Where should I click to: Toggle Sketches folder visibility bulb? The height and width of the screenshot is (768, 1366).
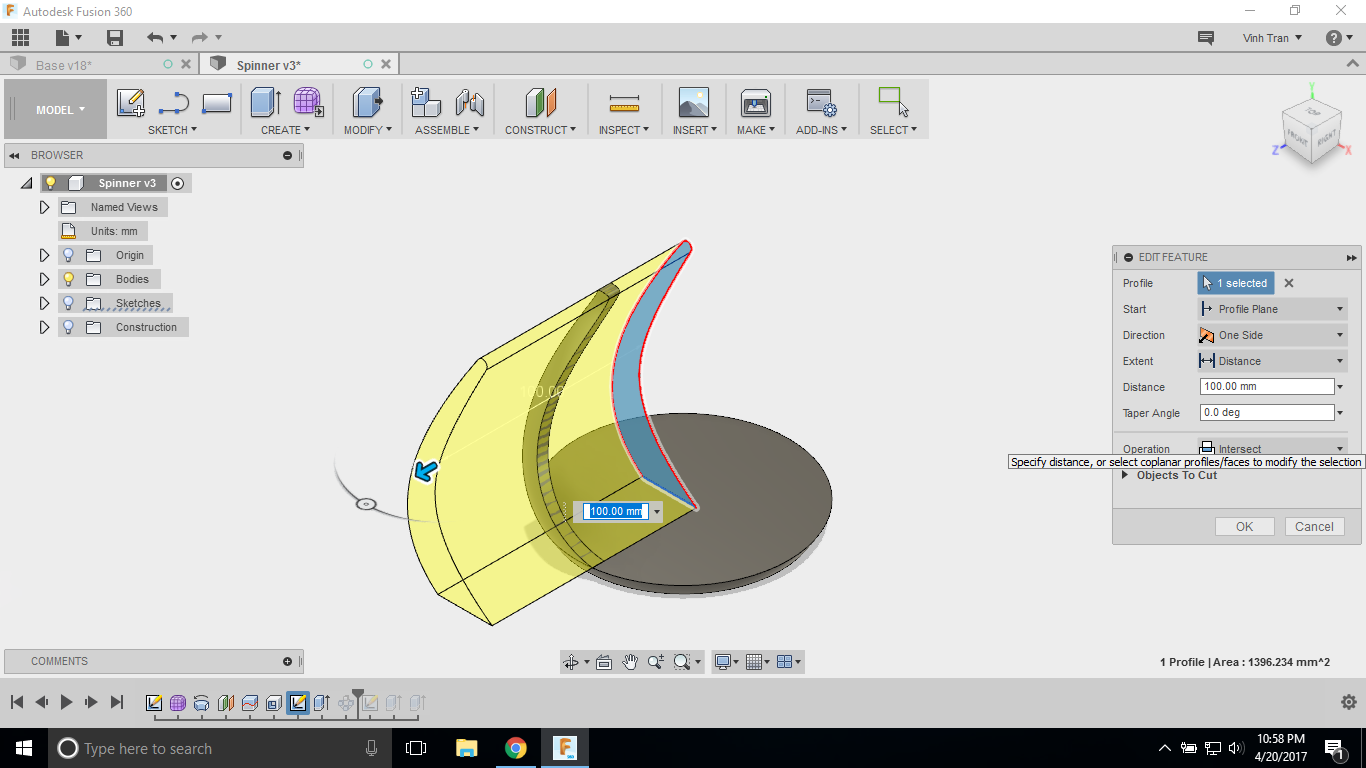(x=69, y=303)
